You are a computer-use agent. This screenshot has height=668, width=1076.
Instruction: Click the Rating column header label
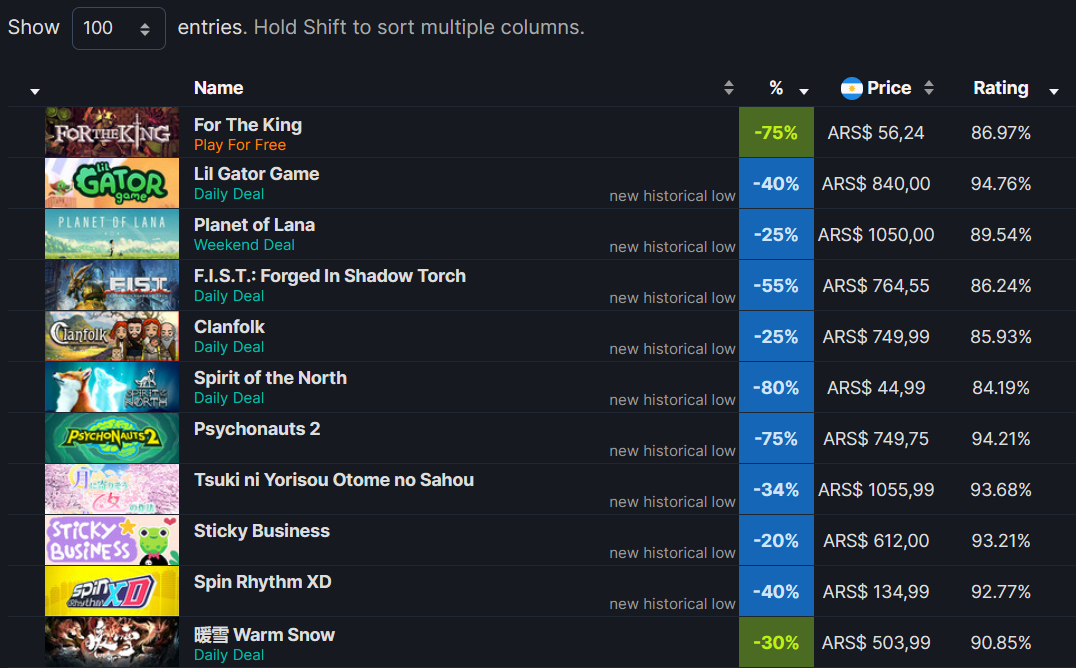(1001, 88)
